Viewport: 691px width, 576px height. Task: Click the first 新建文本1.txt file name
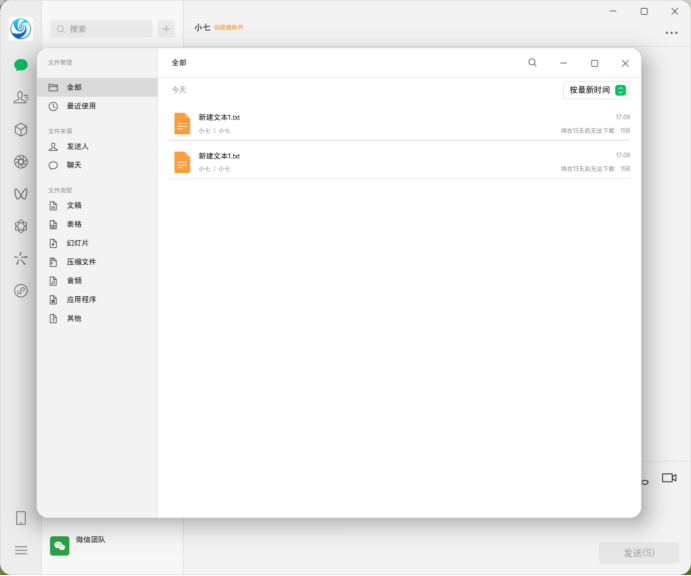coord(219,117)
